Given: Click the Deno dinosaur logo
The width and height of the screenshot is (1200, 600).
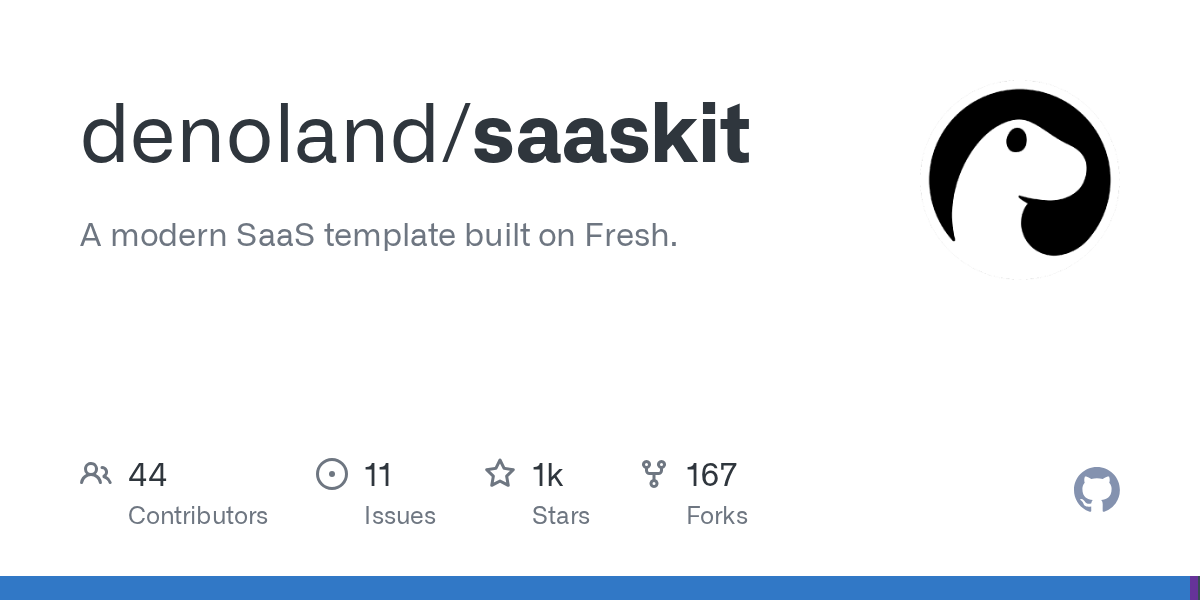Looking at the screenshot, I should coord(1020,180).
